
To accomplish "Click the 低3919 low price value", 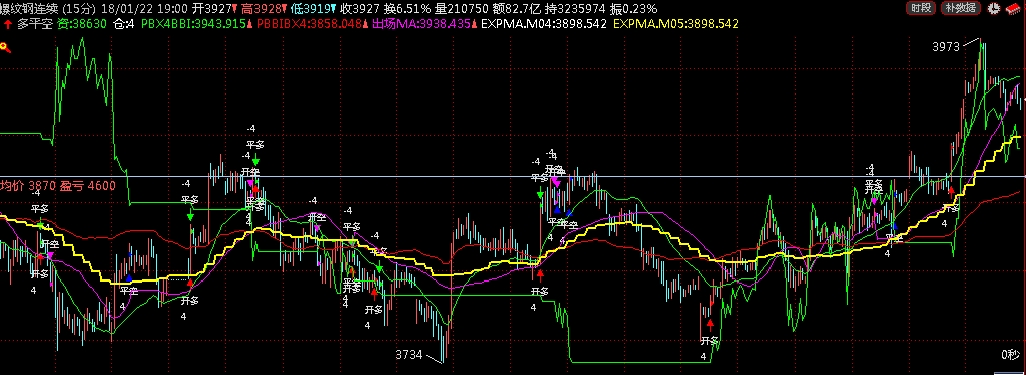I will point(311,9).
